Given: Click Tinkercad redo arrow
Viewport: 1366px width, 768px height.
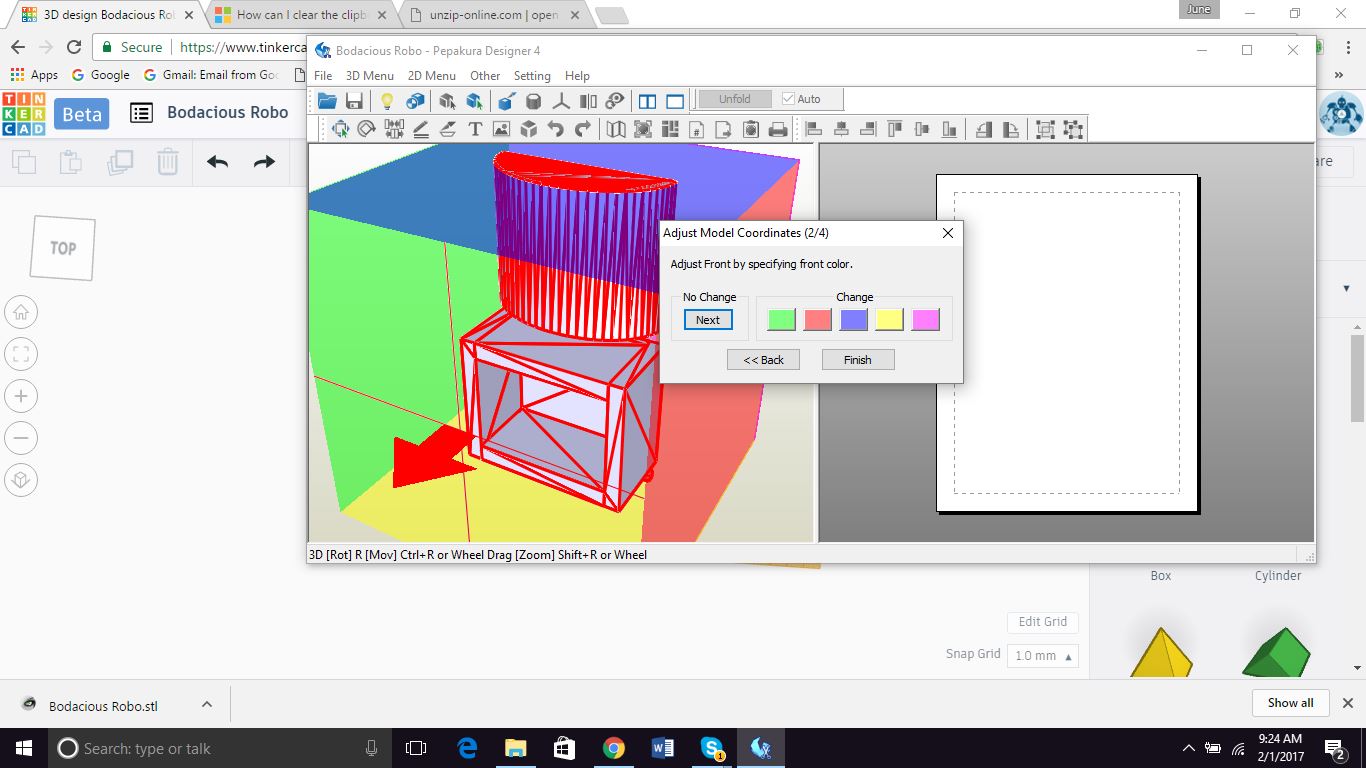Looking at the screenshot, I should [x=264, y=162].
